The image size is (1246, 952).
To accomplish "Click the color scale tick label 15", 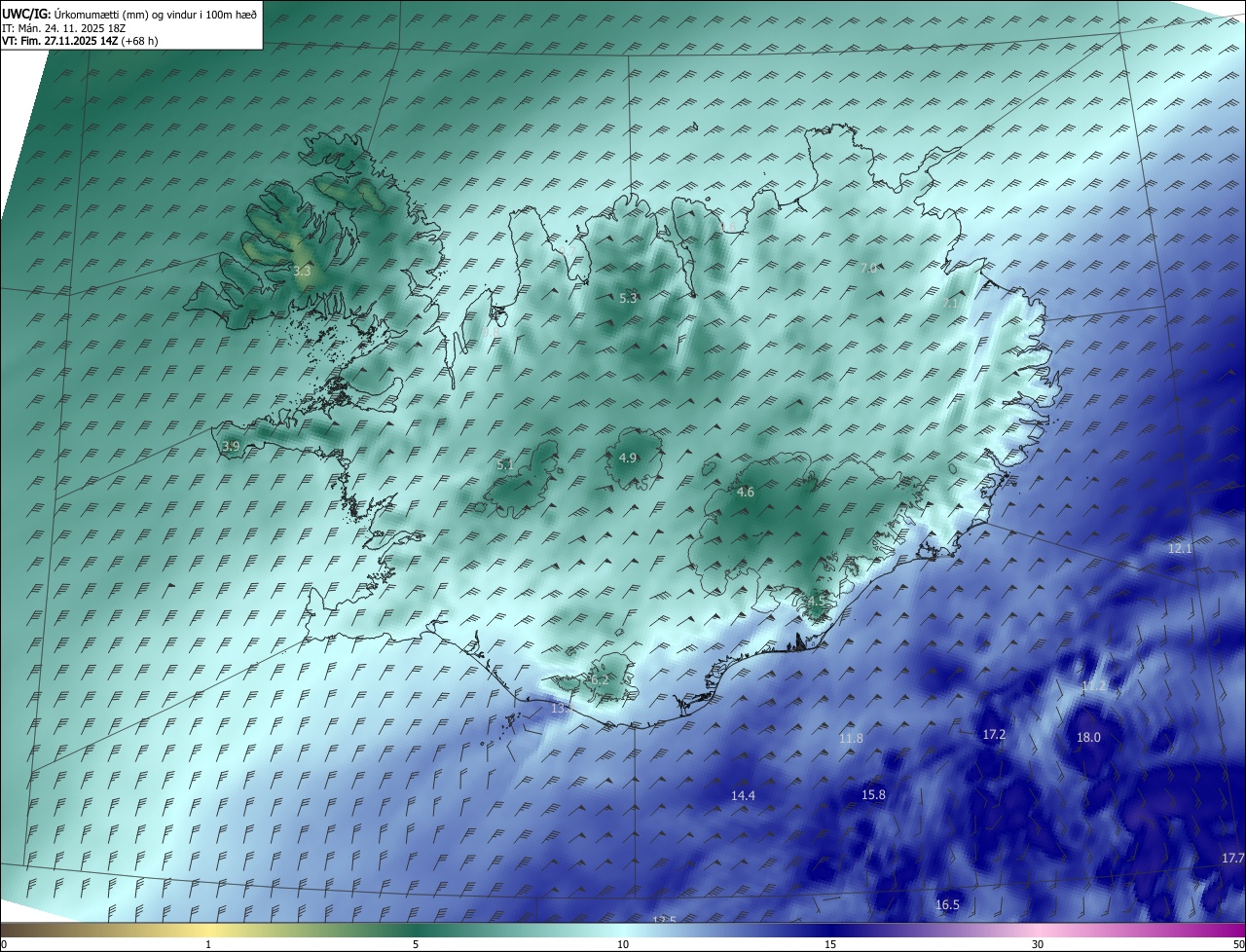I will 830,945.
